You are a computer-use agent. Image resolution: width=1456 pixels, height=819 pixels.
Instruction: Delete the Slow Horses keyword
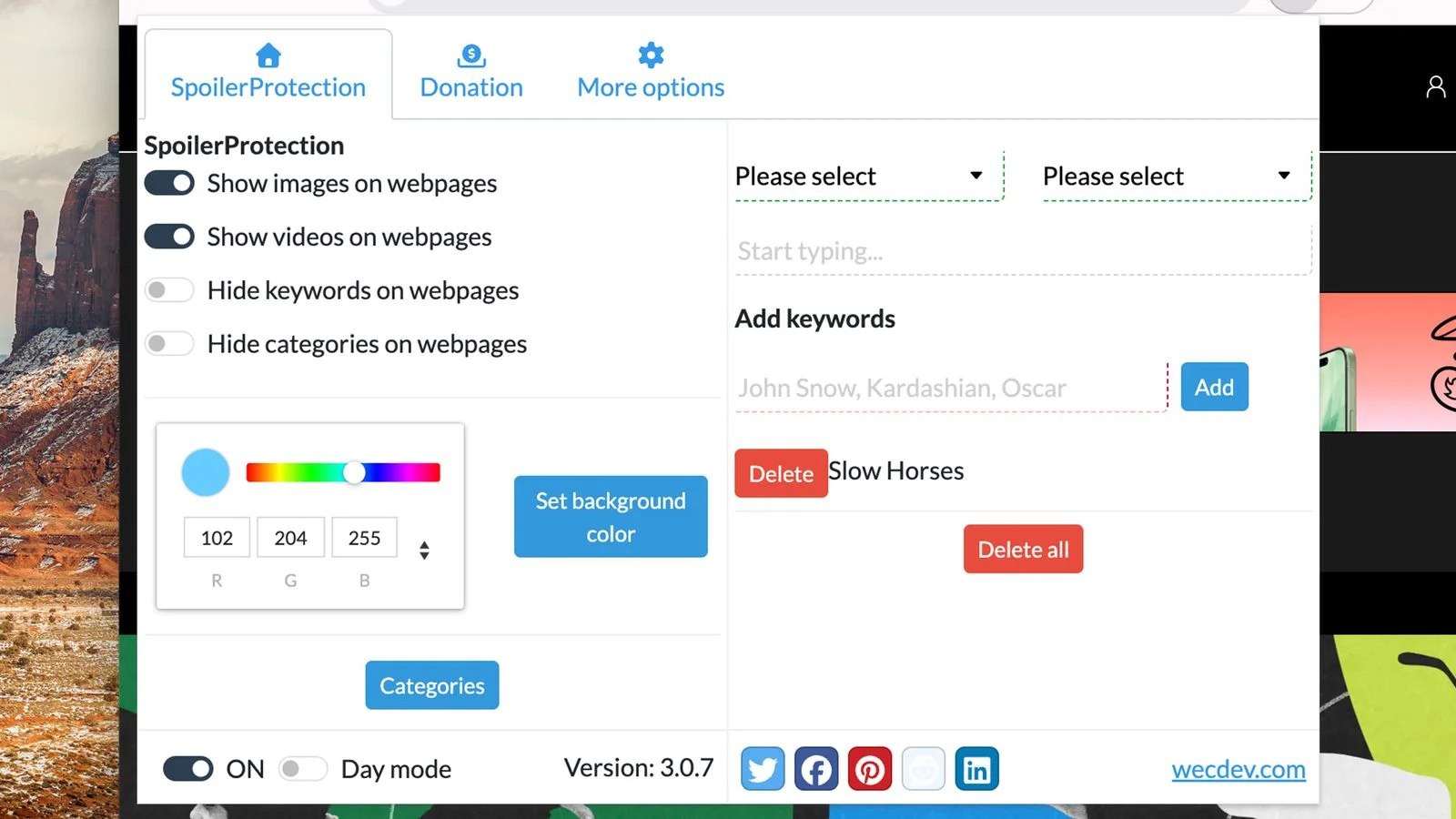coord(781,473)
